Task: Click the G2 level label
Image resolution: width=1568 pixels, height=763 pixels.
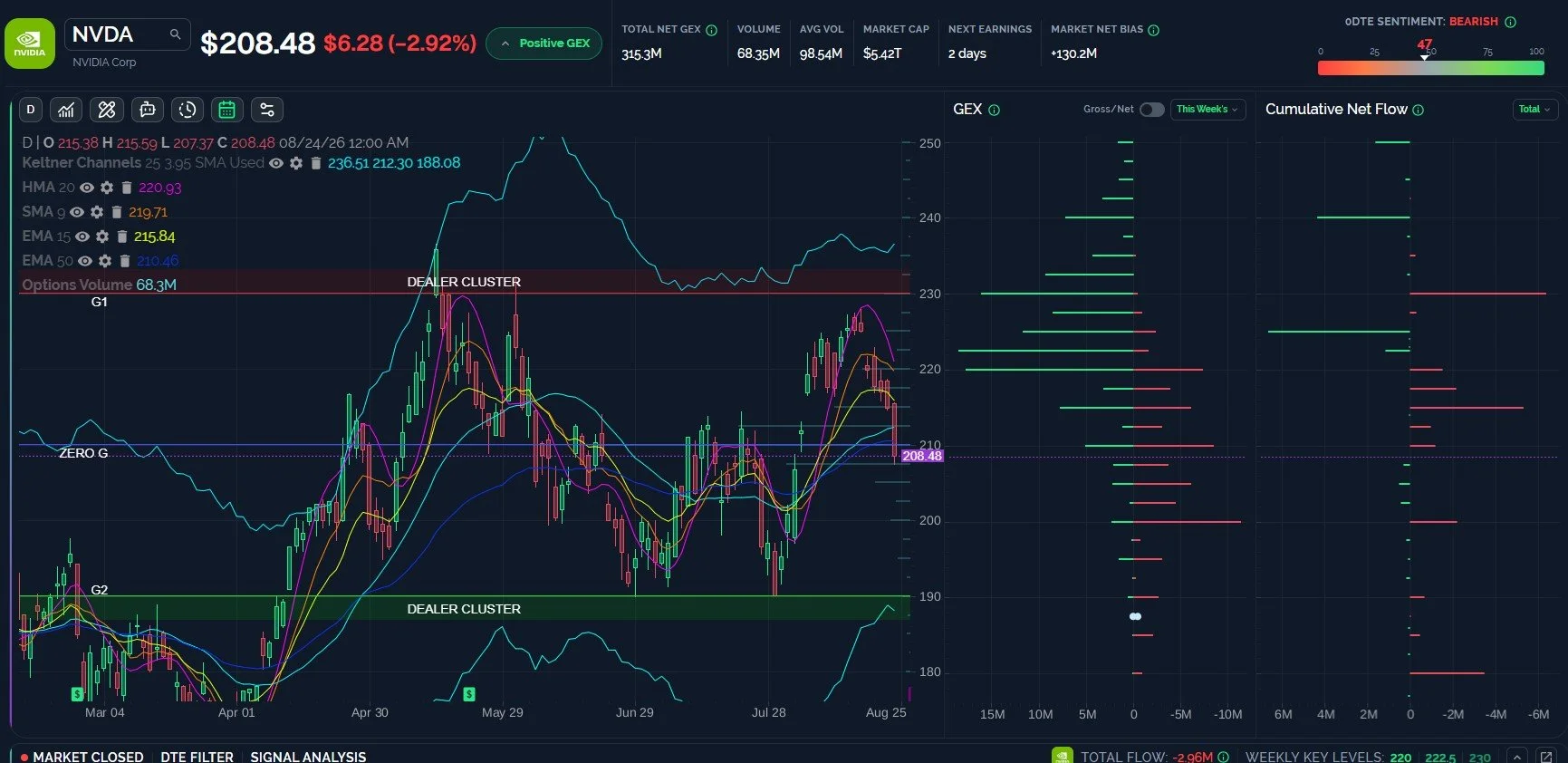Action: click(100, 590)
